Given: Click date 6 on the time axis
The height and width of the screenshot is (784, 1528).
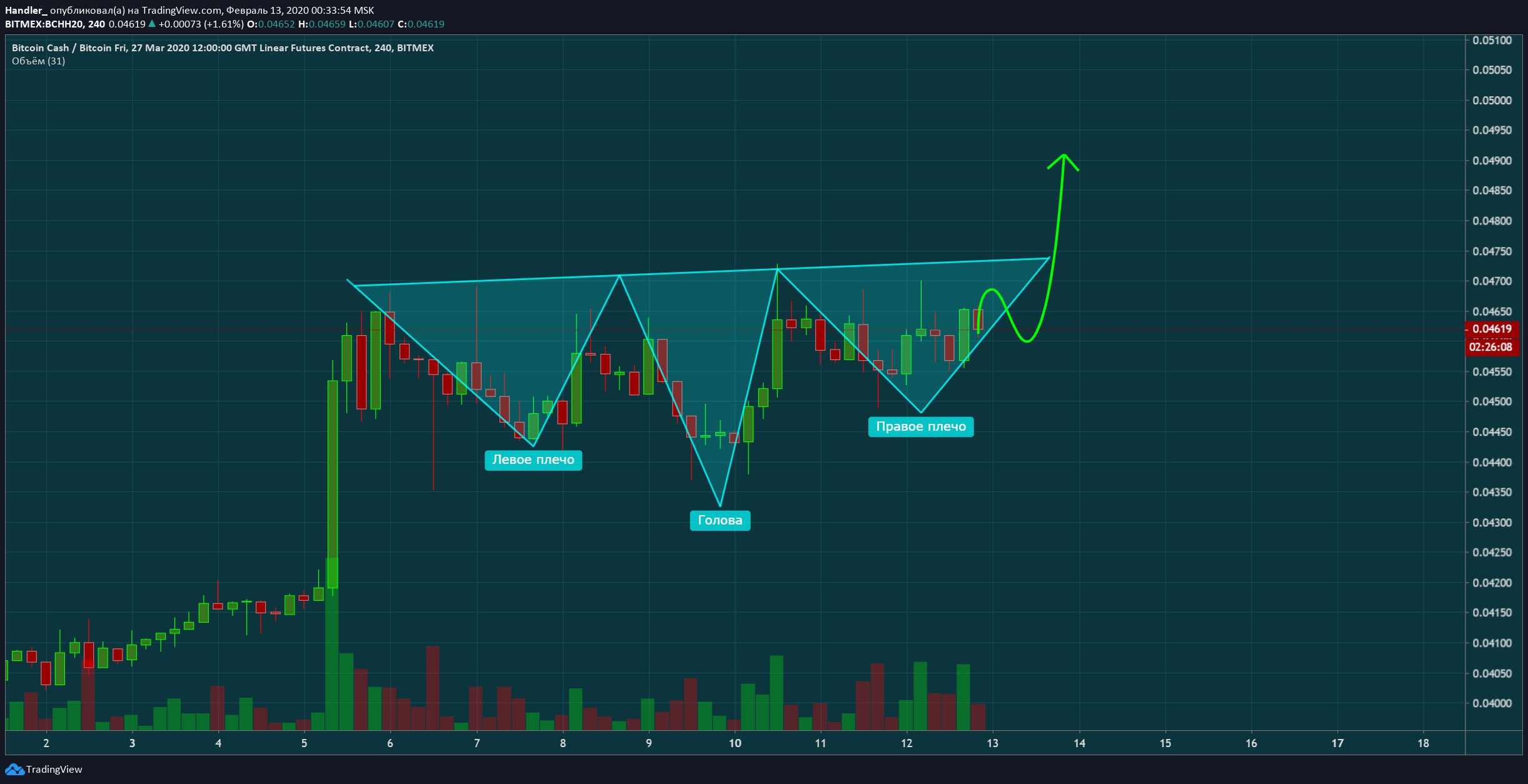Looking at the screenshot, I should click(x=390, y=743).
